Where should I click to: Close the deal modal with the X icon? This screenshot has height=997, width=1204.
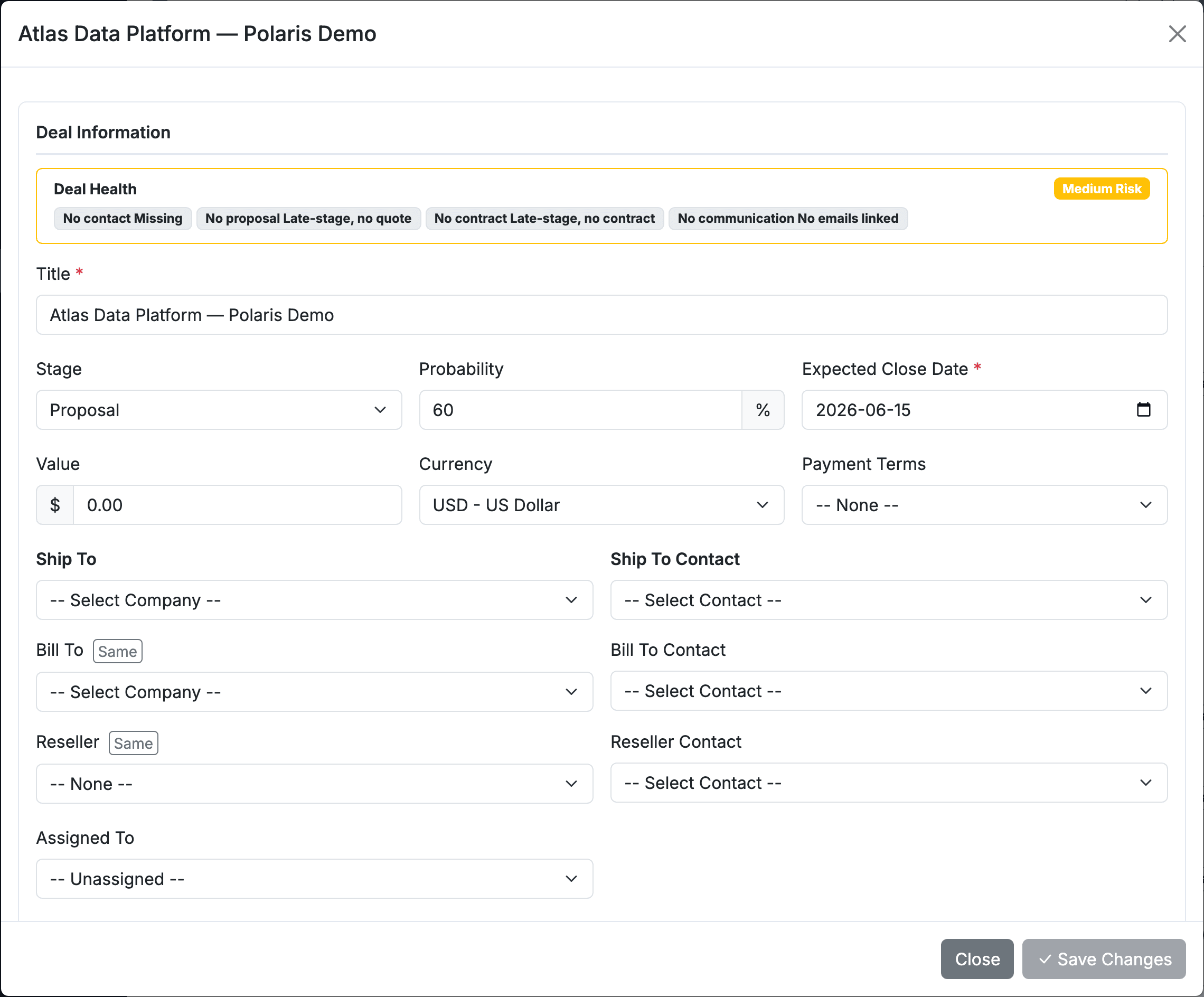coord(1177,34)
